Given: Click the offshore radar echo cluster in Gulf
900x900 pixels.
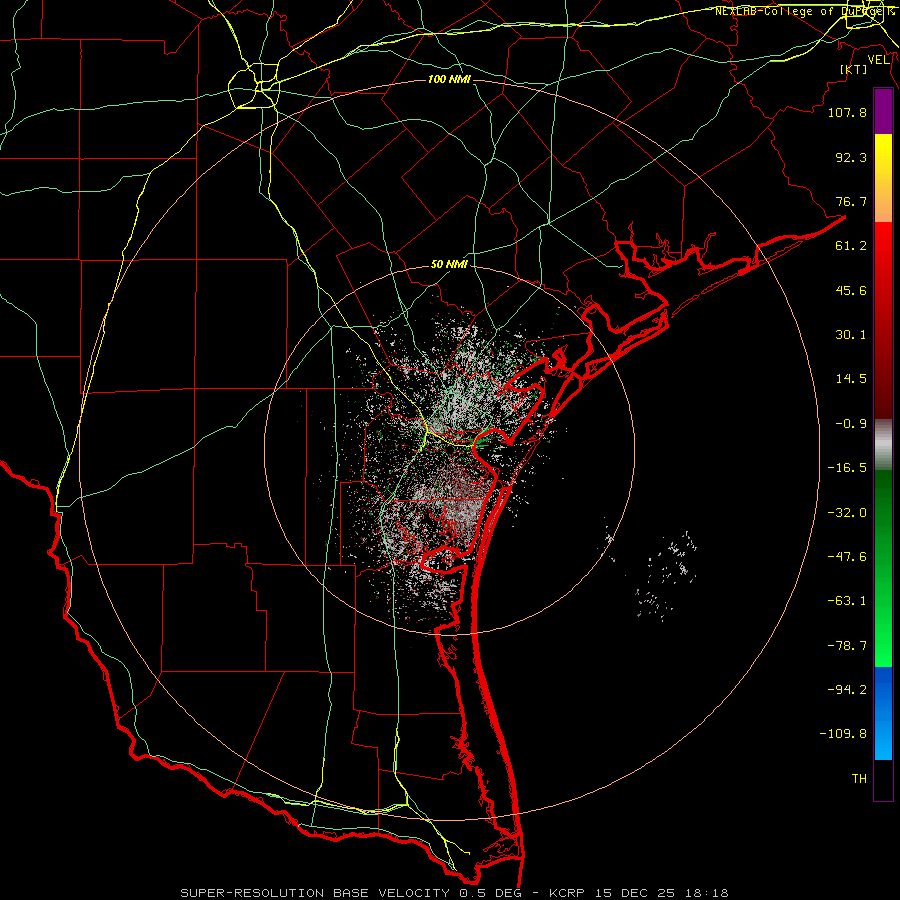Looking at the screenshot, I should [x=668, y=574].
